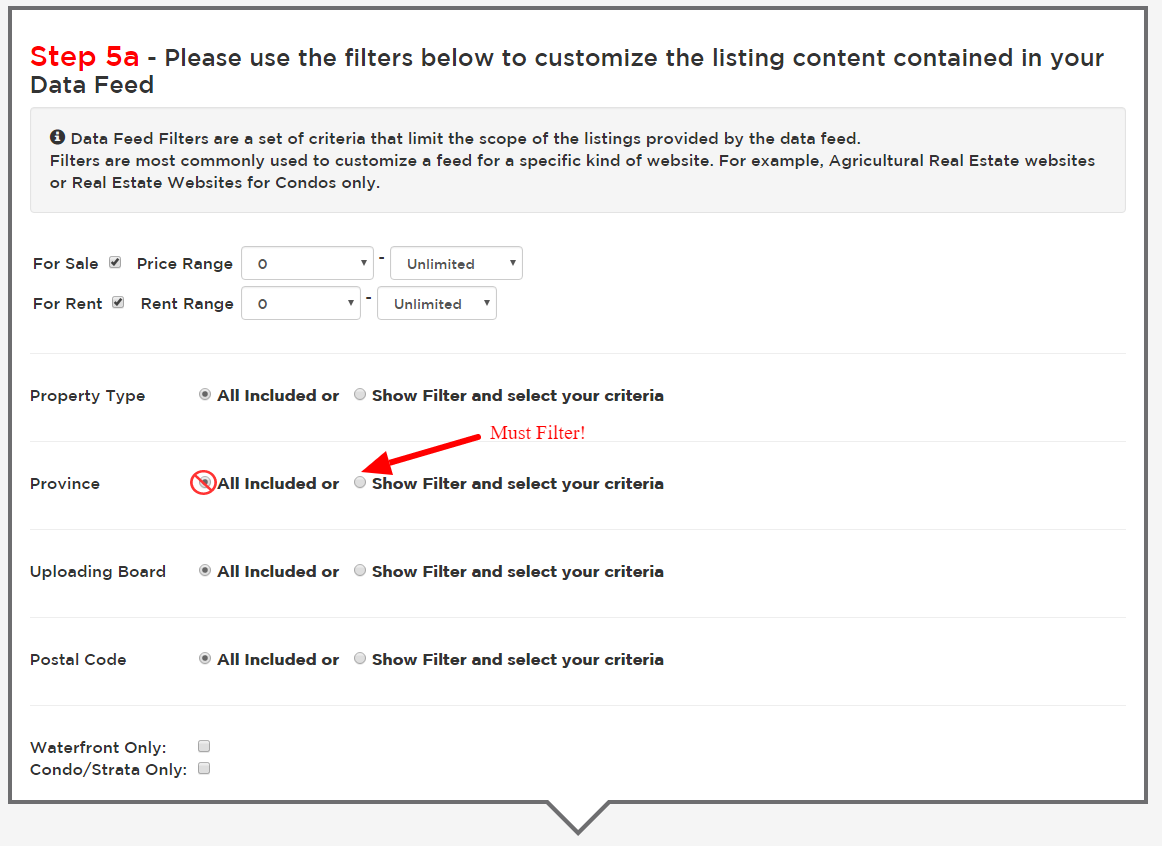Select Province All Included radio button
The image size is (1162, 846).
click(205, 483)
